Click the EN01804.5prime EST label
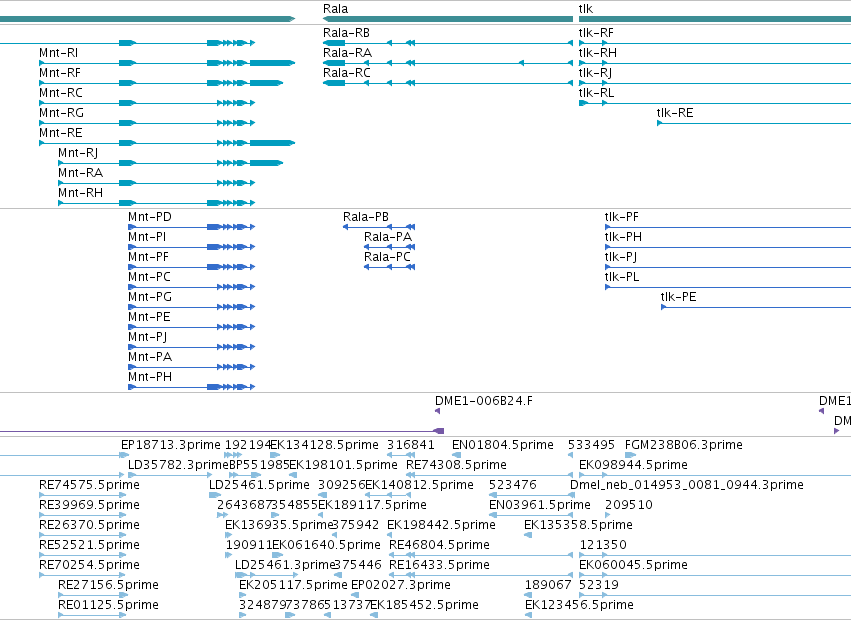 503,445
